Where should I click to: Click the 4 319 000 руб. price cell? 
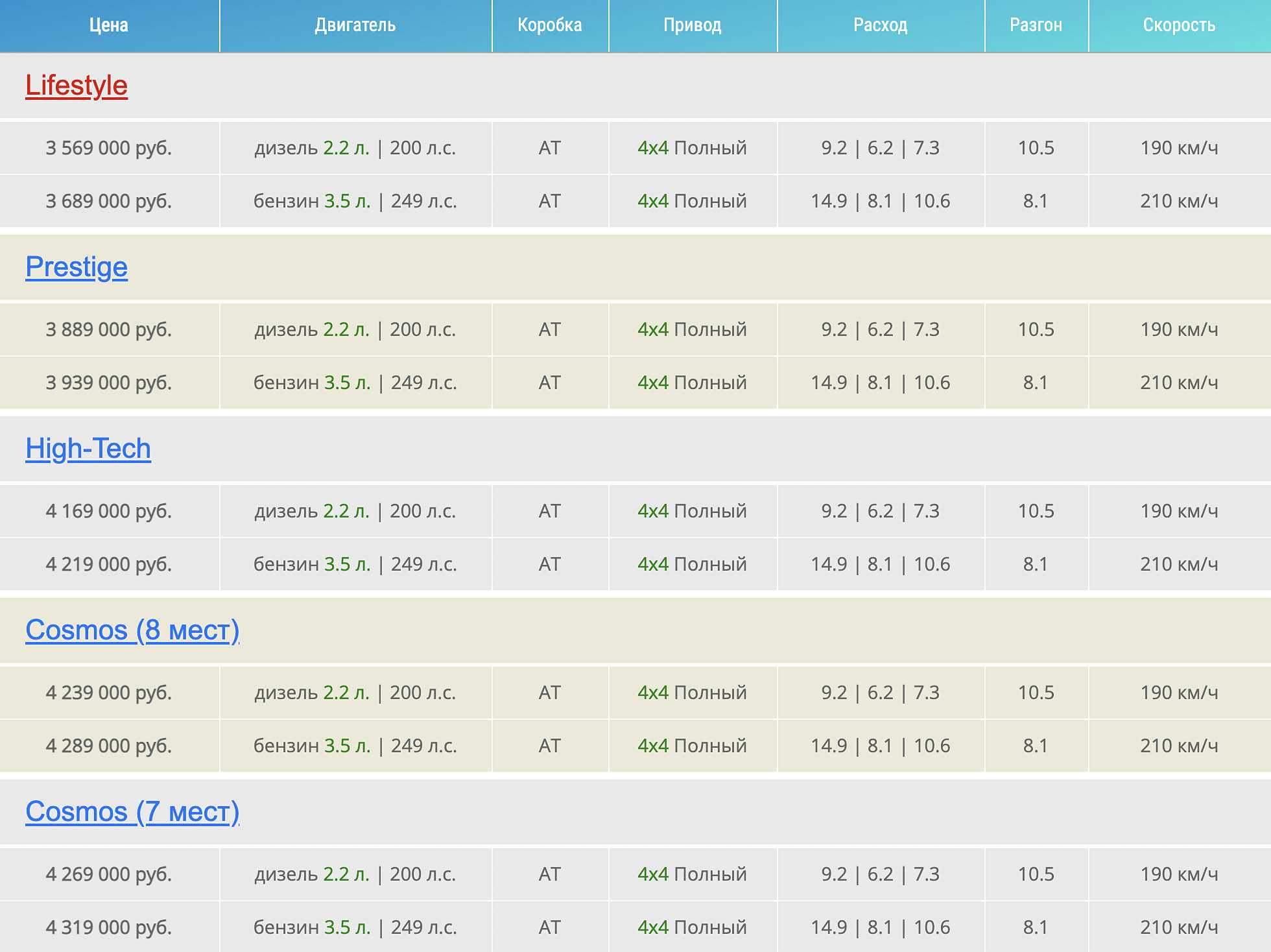[109, 927]
